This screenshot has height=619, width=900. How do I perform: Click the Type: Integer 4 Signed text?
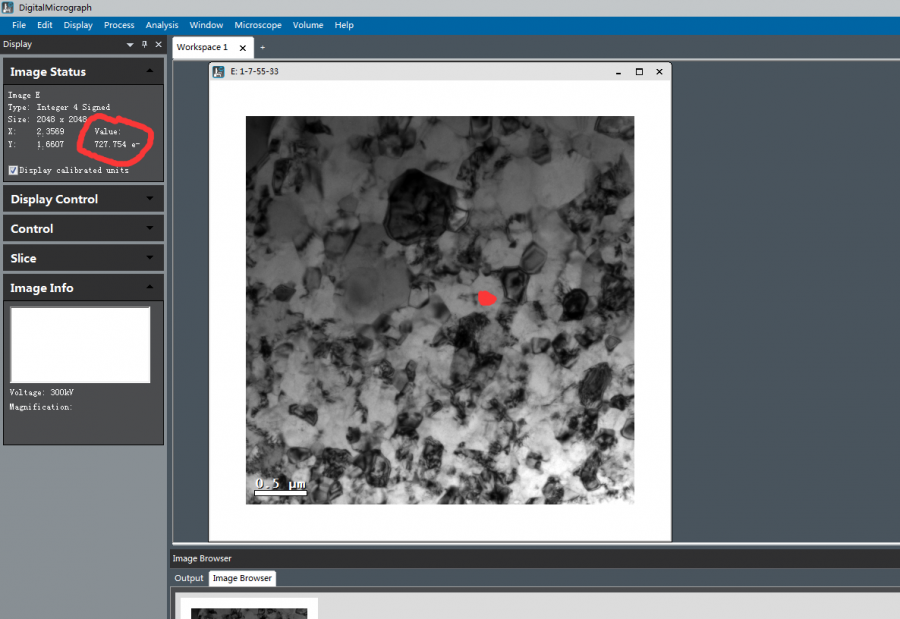[x=59, y=107]
